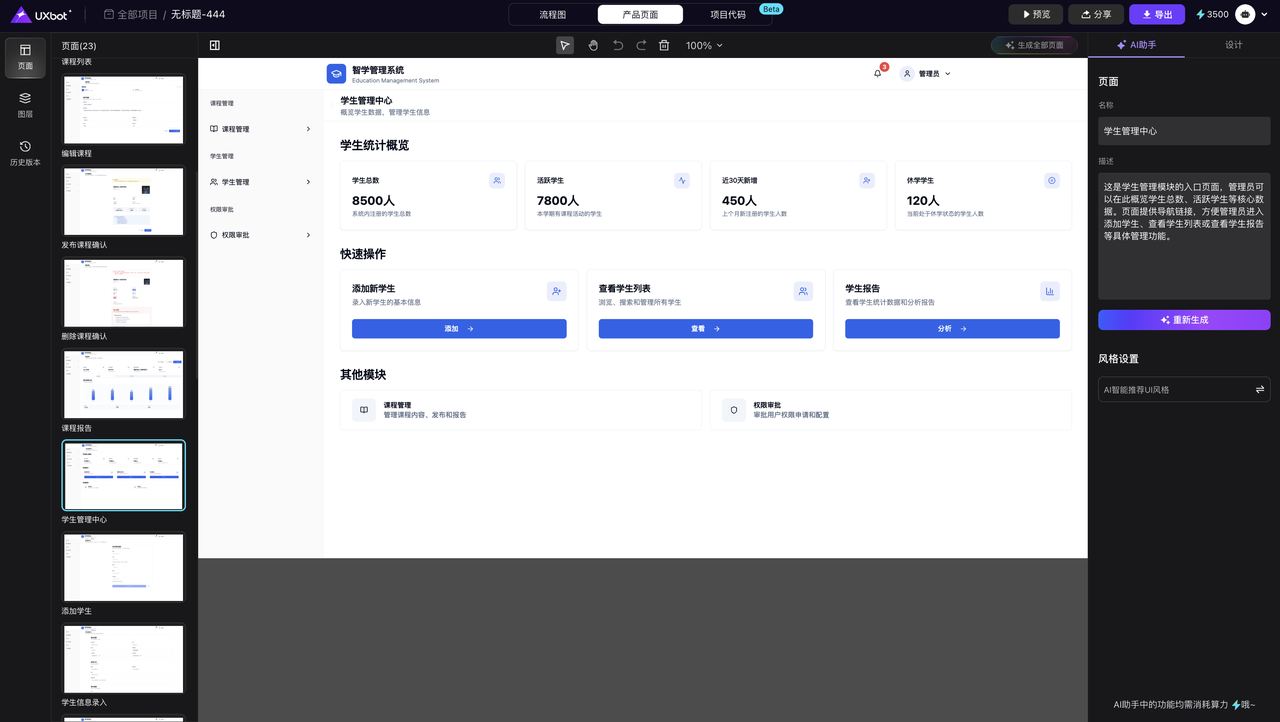
Task: Click the users icon on 查看学生列表 card
Action: pos(803,291)
